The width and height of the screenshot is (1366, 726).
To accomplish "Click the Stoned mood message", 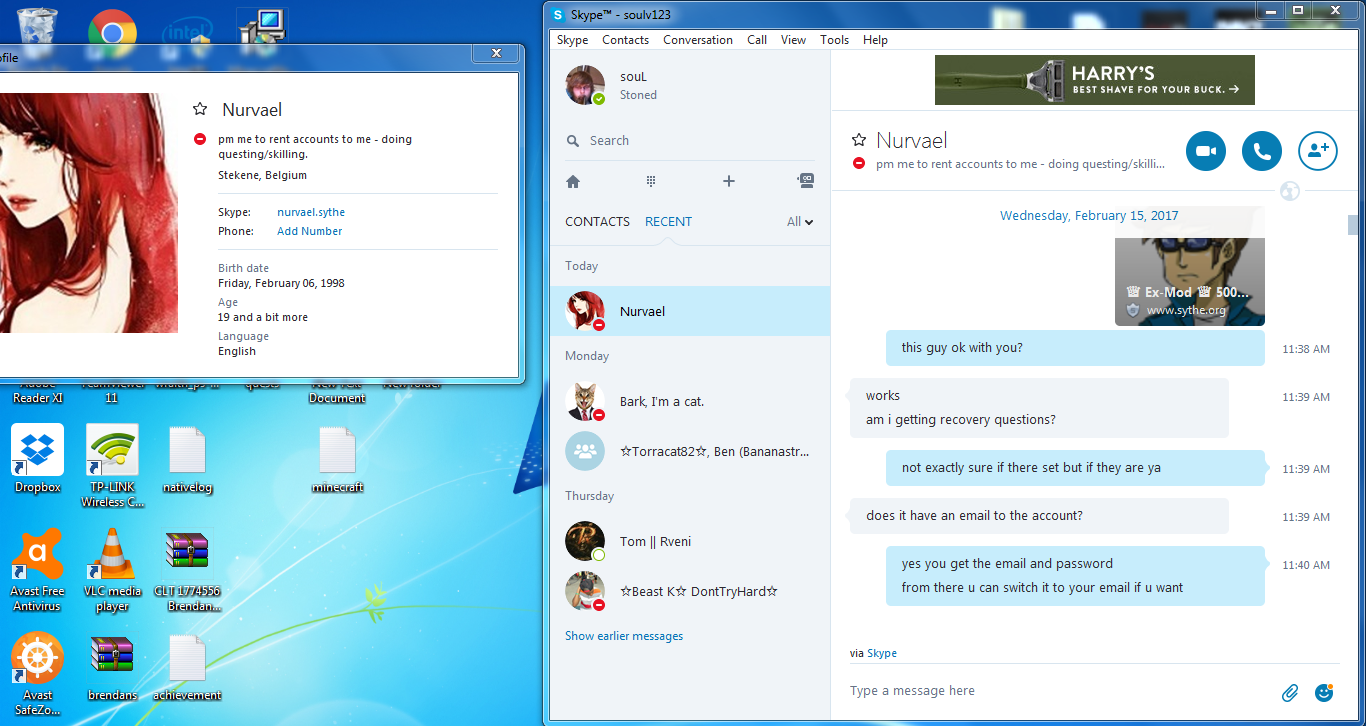I will [638, 95].
